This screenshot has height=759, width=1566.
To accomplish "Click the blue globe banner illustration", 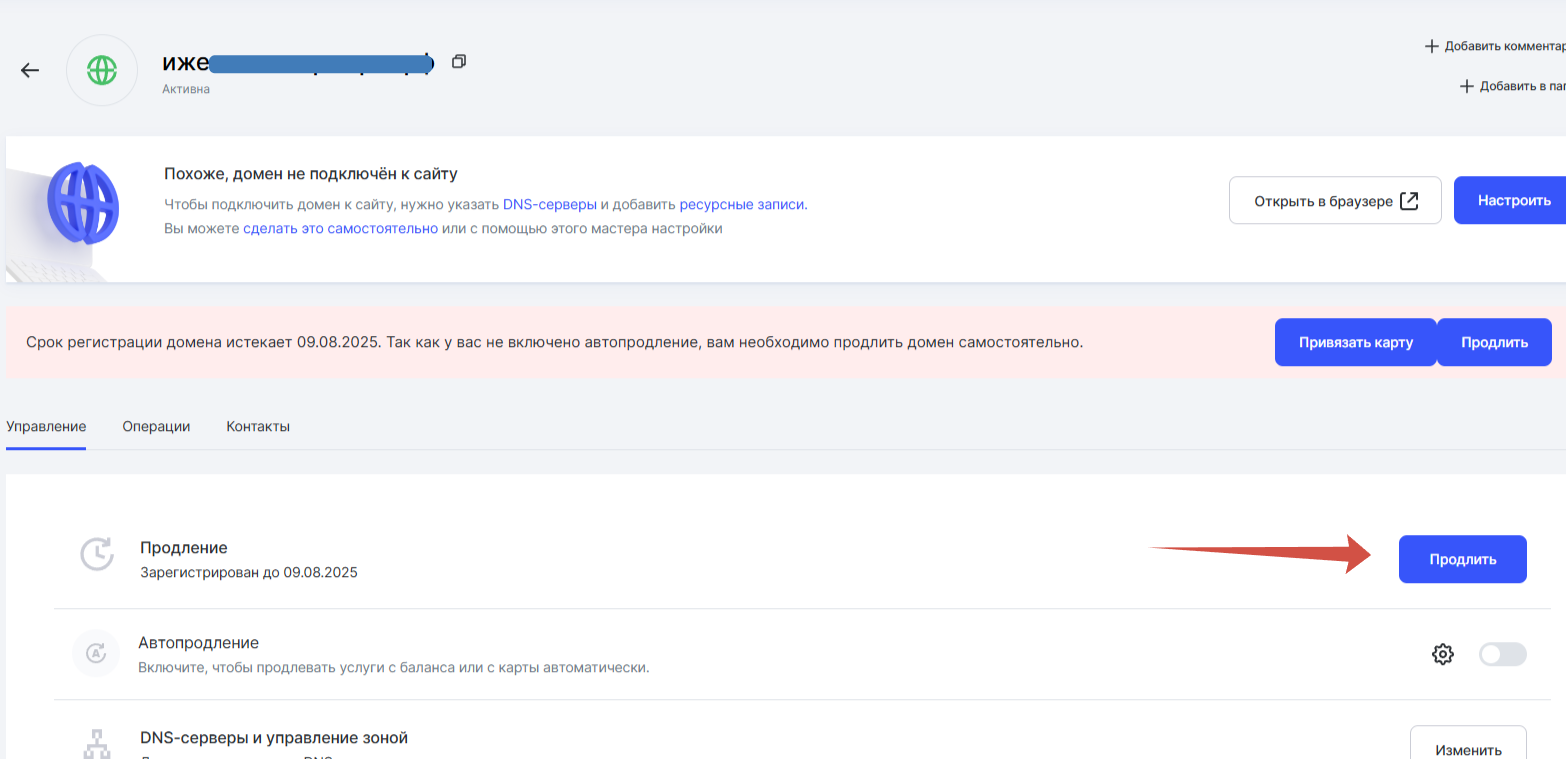I will (x=83, y=203).
